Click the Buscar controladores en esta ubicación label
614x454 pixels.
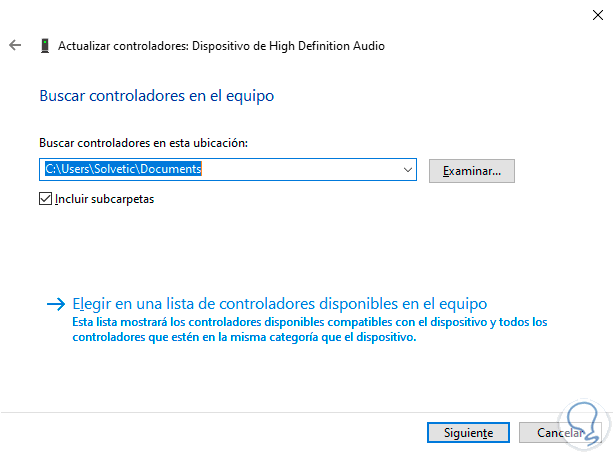pos(143,143)
